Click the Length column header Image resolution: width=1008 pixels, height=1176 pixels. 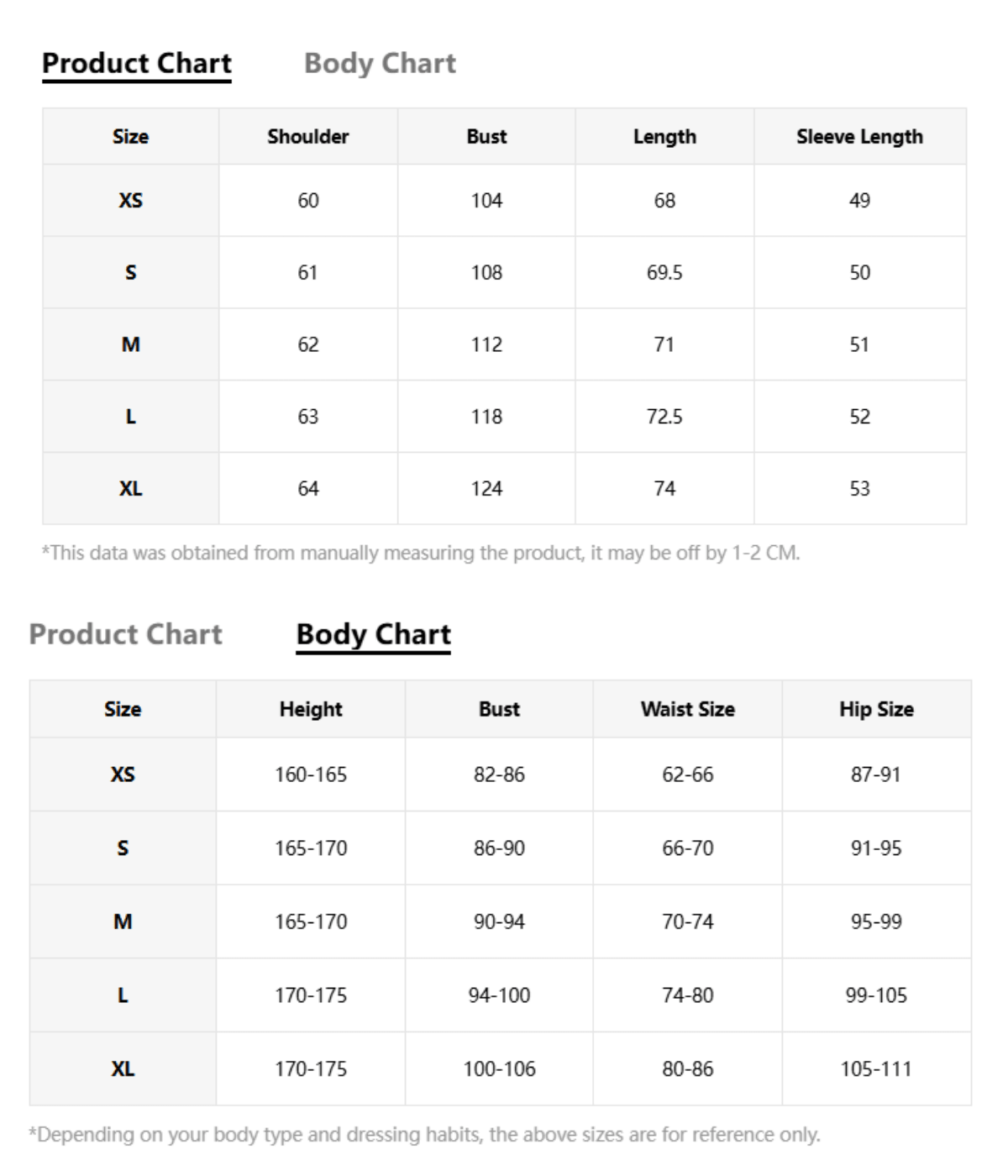coord(664,137)
